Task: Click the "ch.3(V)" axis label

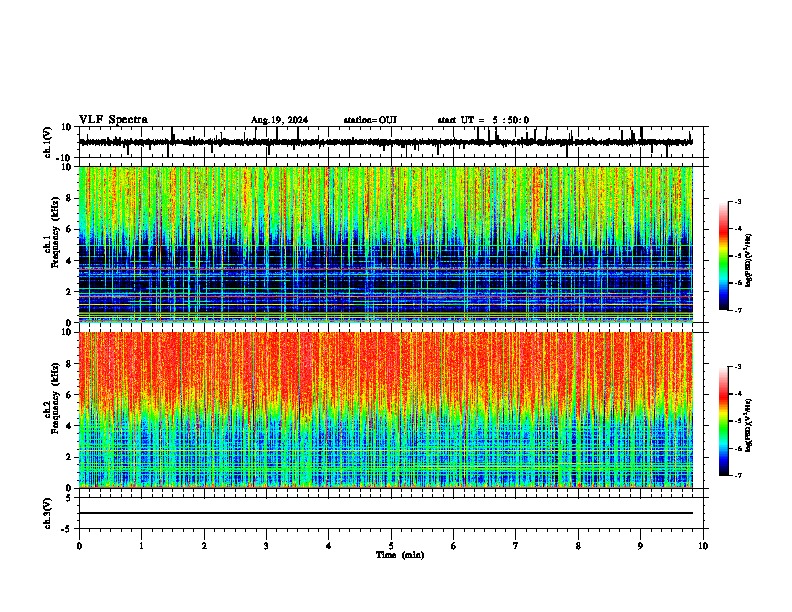Action: [x=47, y=513]
